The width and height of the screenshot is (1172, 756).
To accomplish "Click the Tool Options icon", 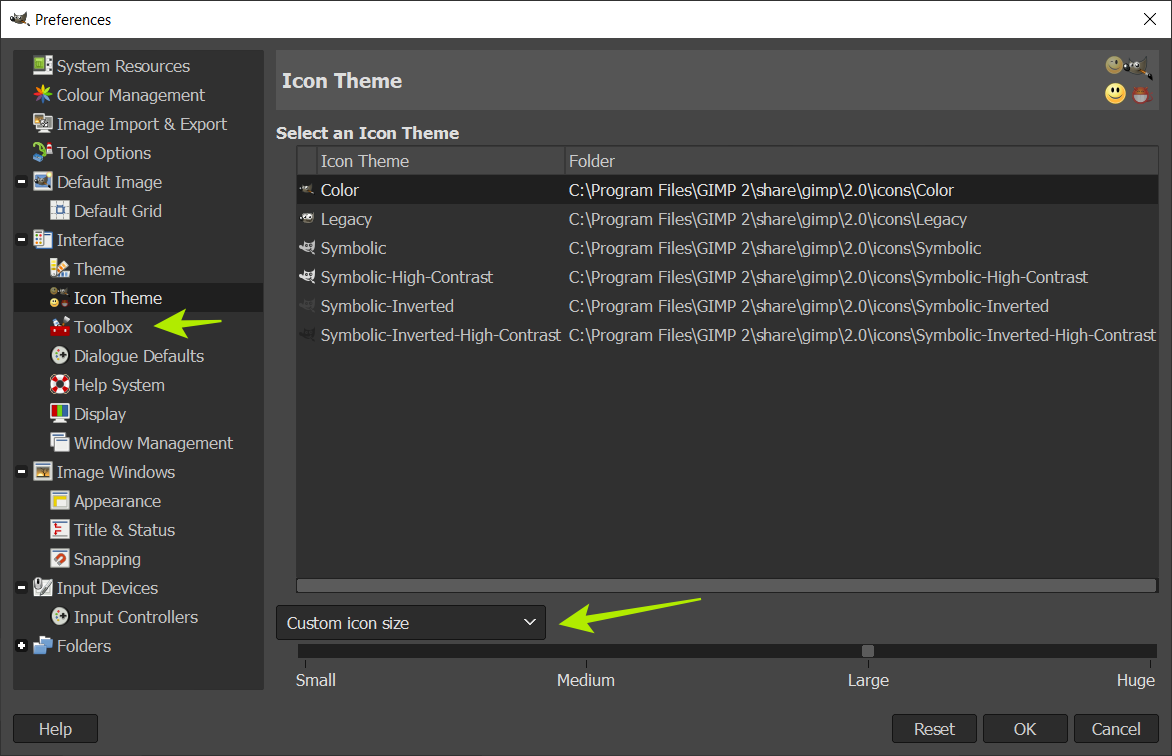I will point(43,153).
